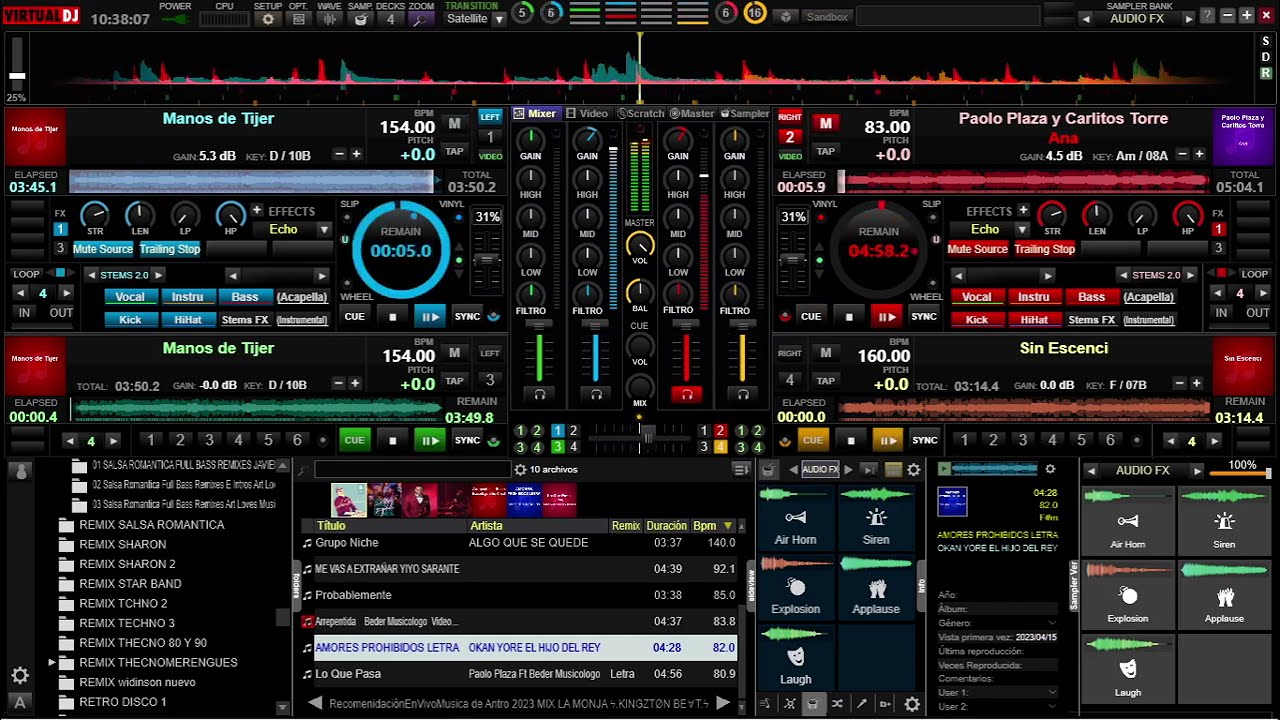Switch to the Scratch tab
The width and height of the screenshot is (1280, 720).
click(x=640, y=114)
